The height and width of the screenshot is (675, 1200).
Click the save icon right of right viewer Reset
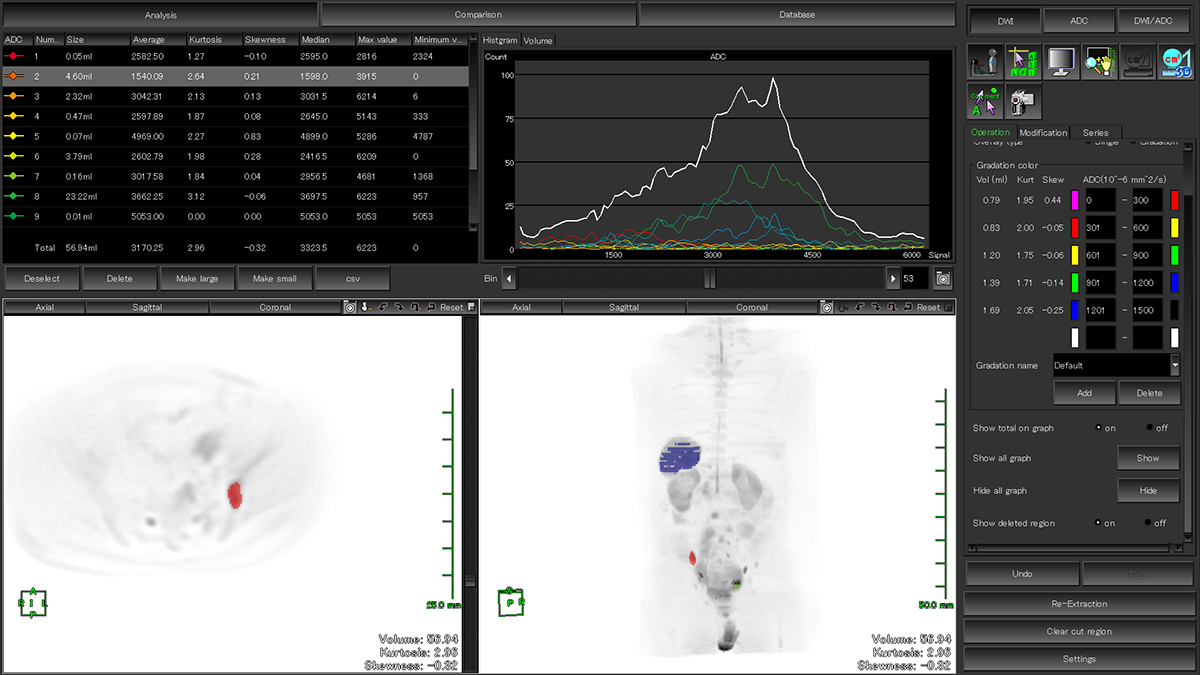pyautogui.click(x=947, y=307)
